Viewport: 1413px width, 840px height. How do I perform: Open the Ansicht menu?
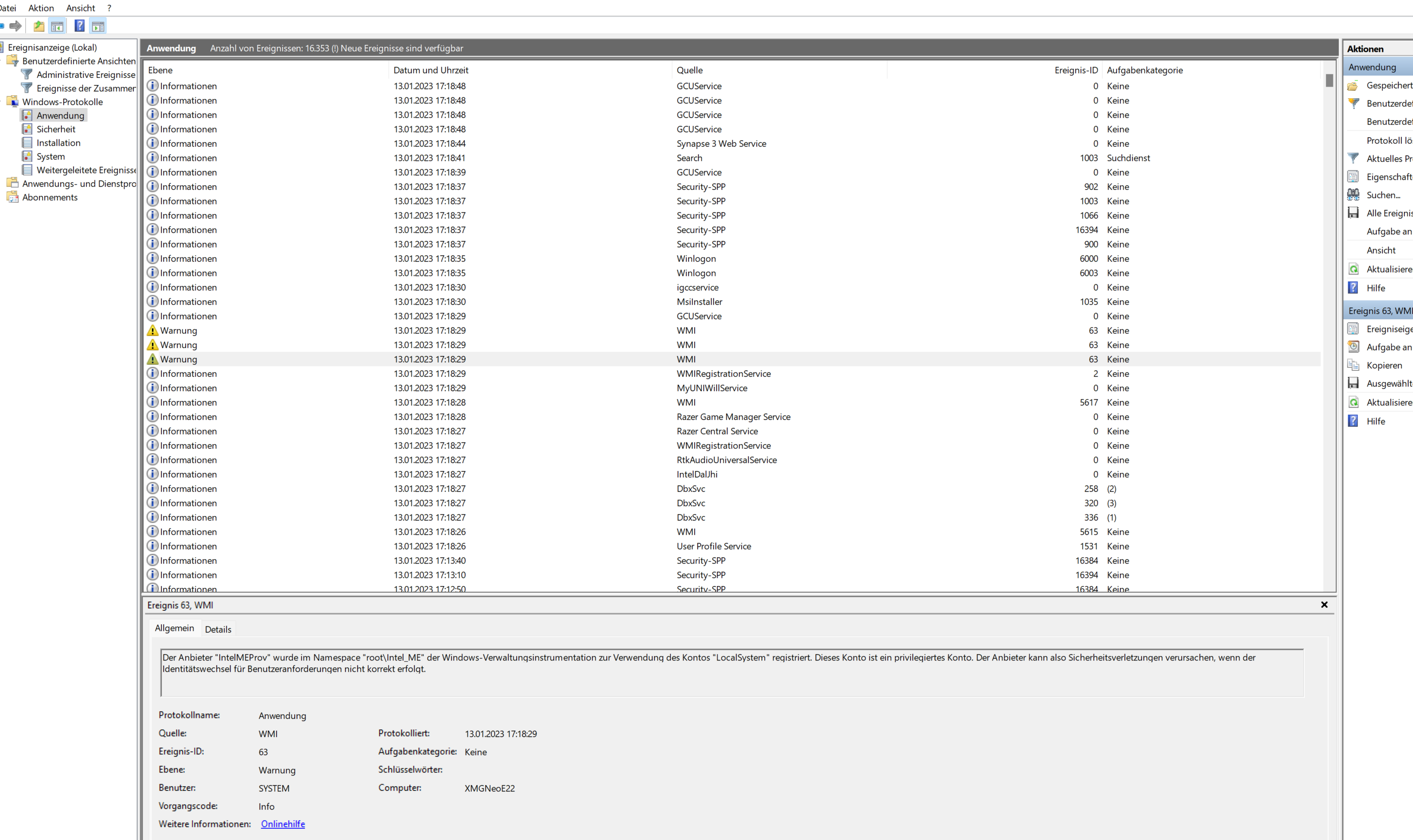(x=80, y=8)
